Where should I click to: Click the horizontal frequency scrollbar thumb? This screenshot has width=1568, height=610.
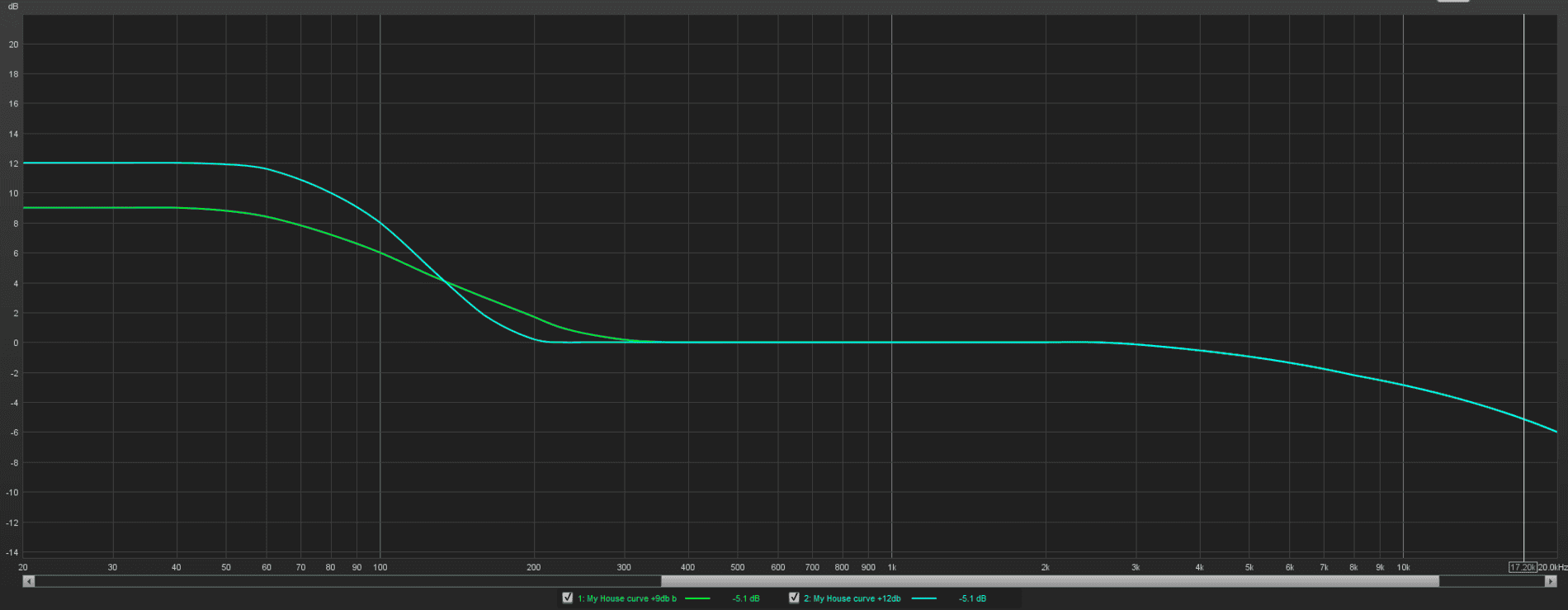(x=1050, y=581)
